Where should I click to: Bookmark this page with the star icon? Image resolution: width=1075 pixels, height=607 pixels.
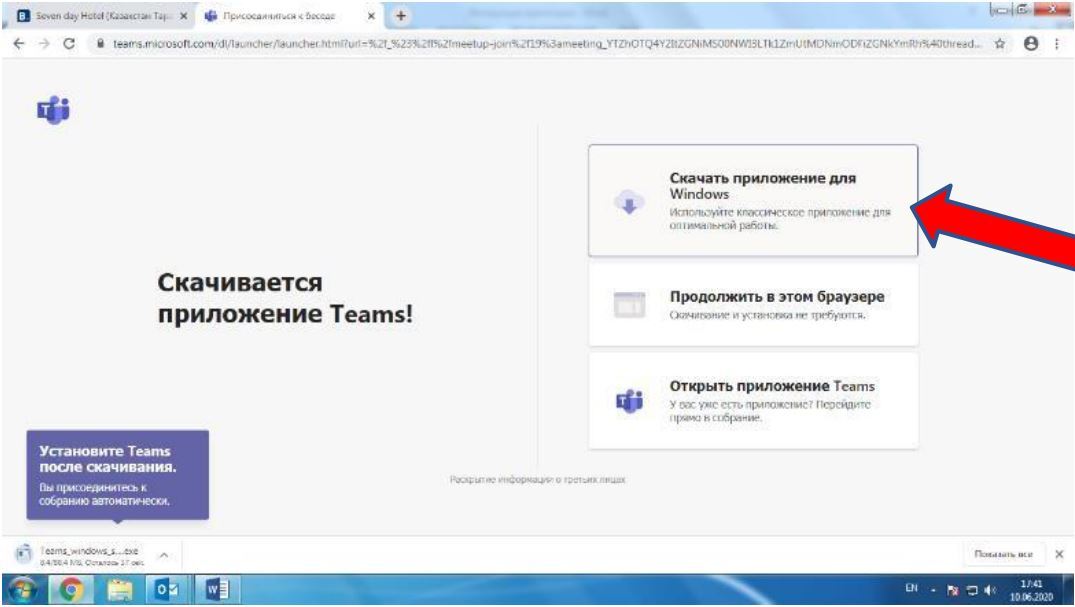coord(1000,43)
